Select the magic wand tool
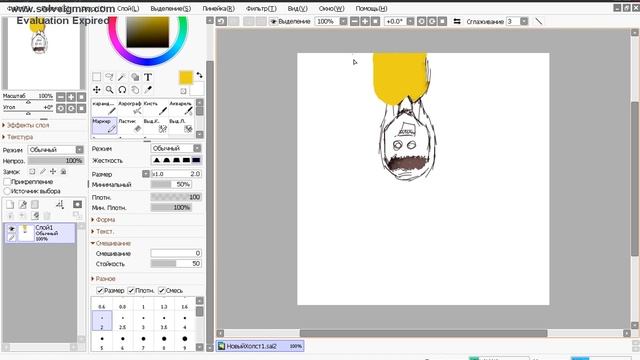 tap(122, 77)
